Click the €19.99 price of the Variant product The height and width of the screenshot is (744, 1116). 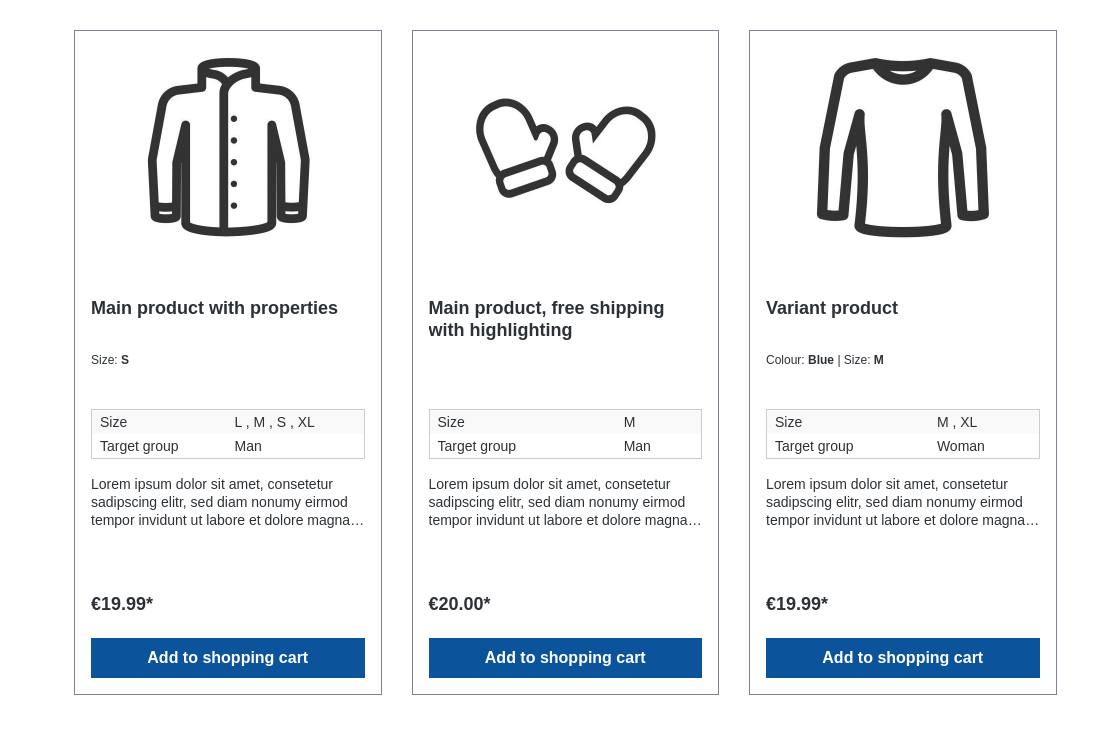[797, 604]
